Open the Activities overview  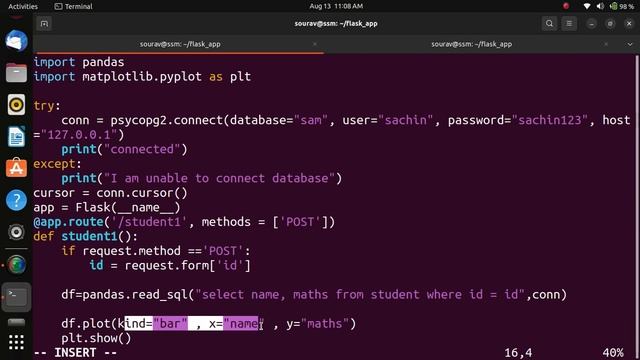point(23,6)
